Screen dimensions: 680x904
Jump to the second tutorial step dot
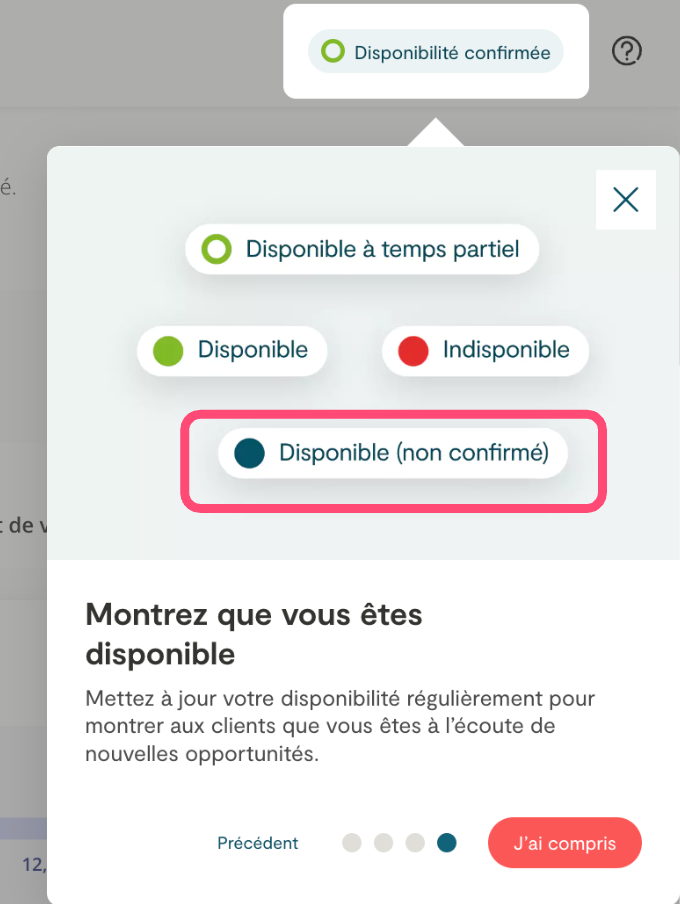pos(384,843)
